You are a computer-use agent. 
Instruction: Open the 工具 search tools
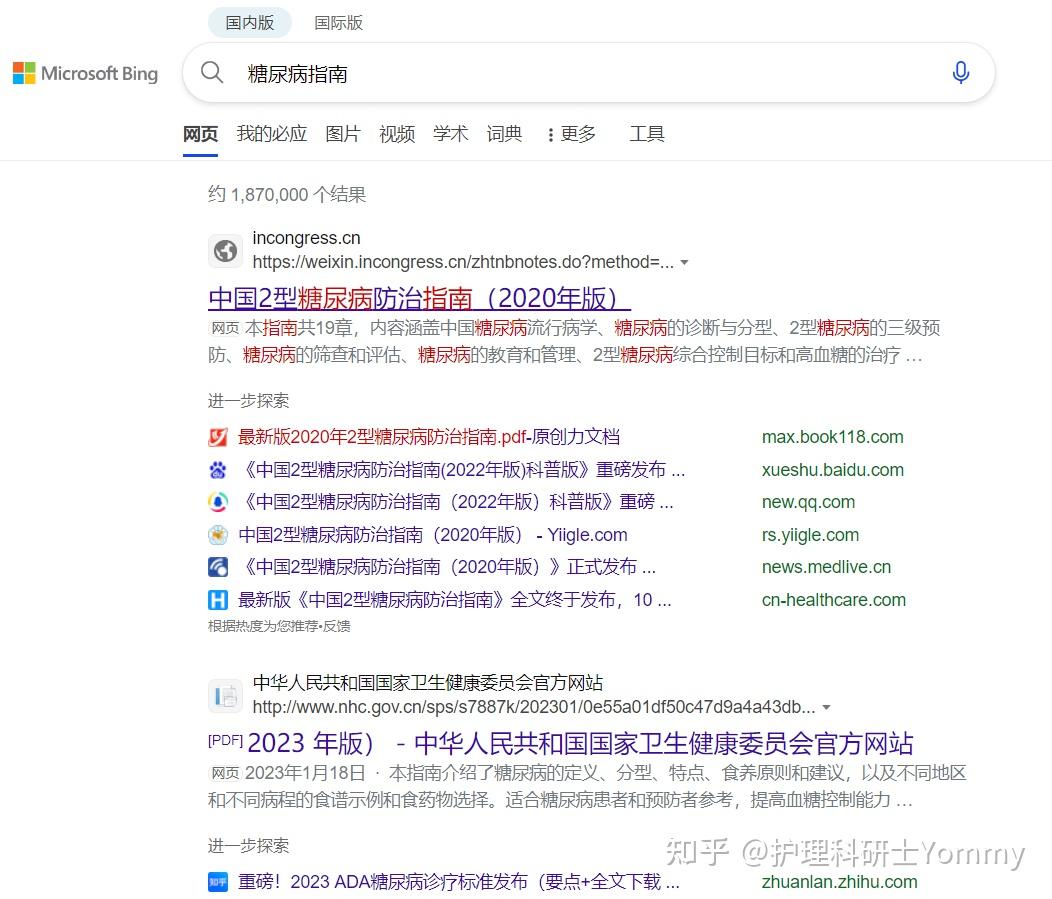(647, 134)
